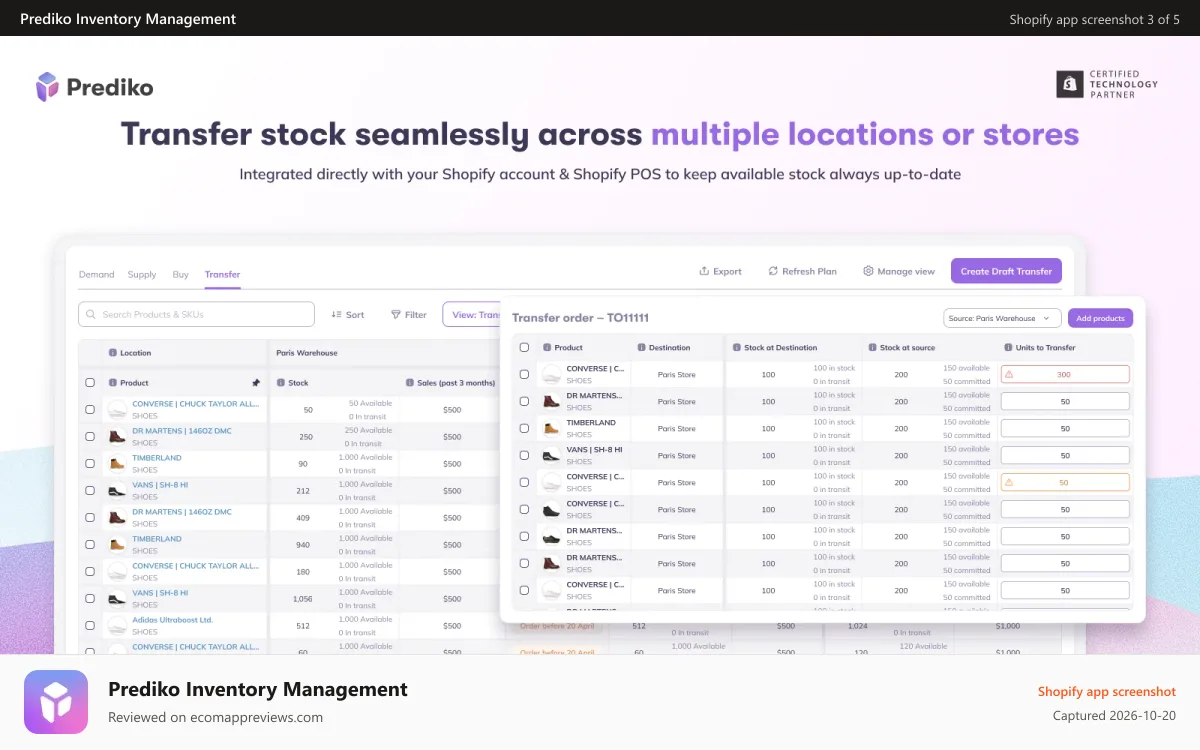This screenshot has height=750, width=1200.
Task: Check the row with stock 212
Action: [x=90, y=491]
